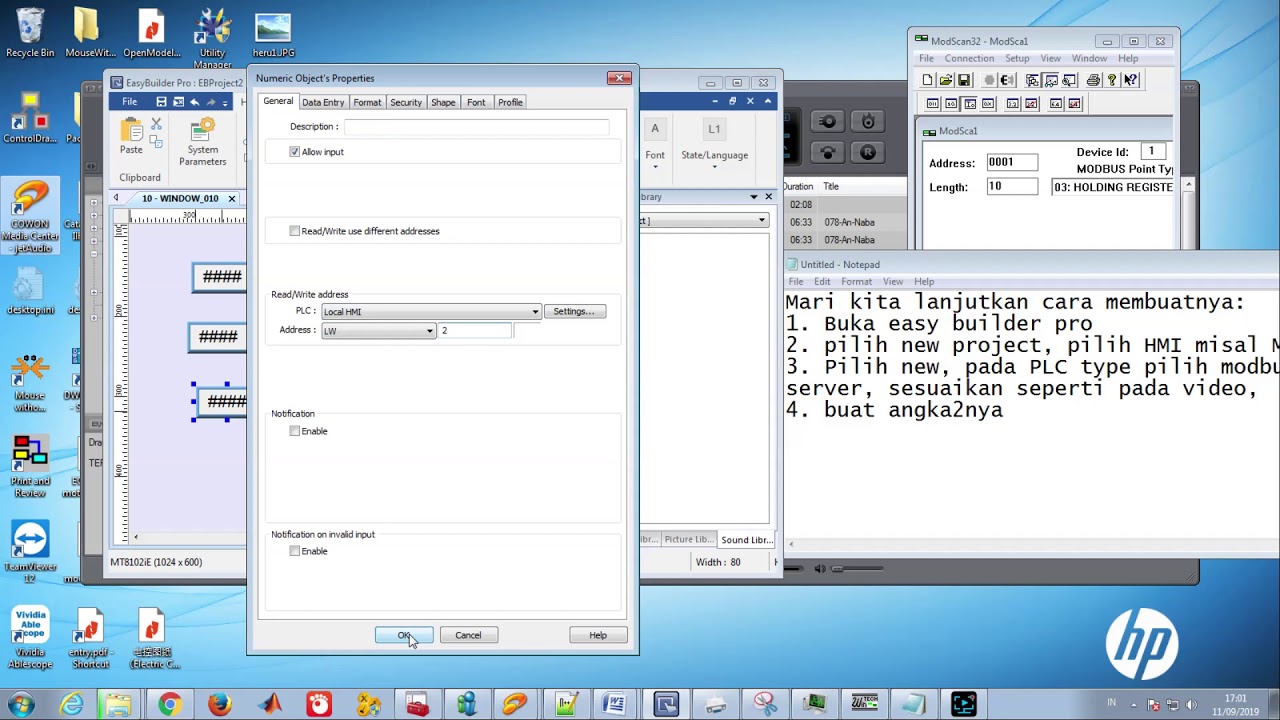Viewport: 1280px width, 720px height.
Task: Click ModScan Address field showing 0001
Action: coord(1012,162)
